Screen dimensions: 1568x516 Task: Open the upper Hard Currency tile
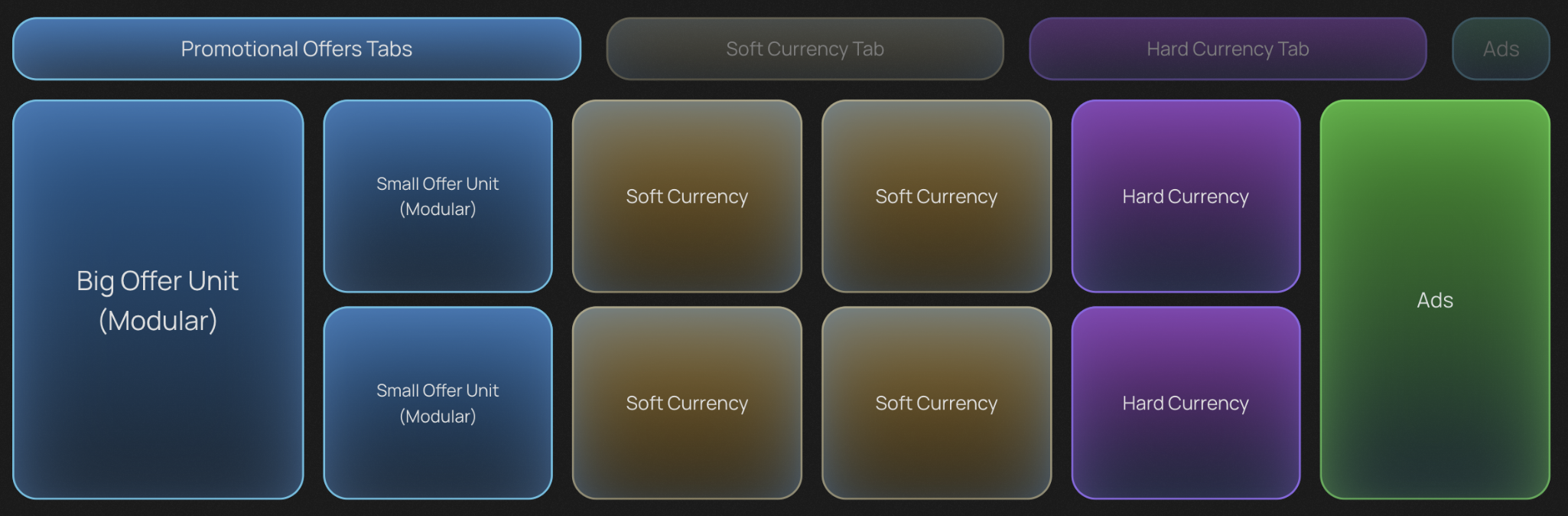click(1186, 196)
